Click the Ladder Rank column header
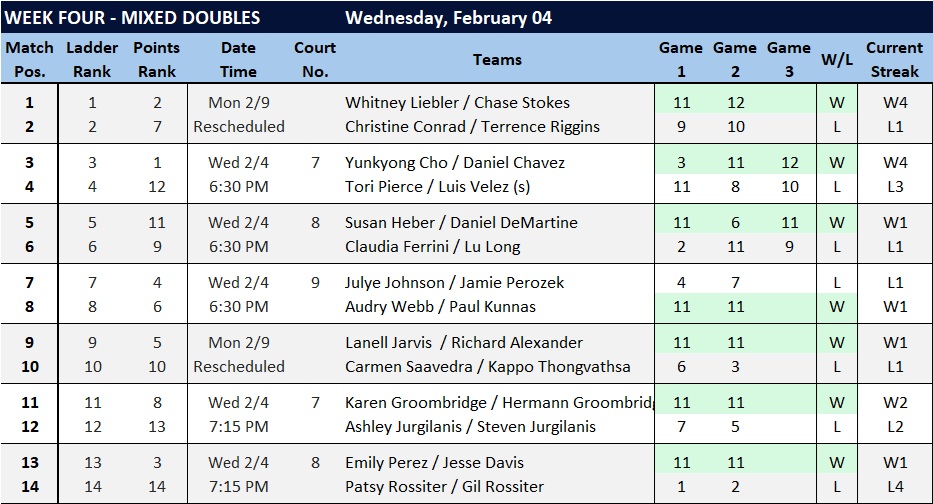This screenshot has height=504, width=933. (92, 60)
